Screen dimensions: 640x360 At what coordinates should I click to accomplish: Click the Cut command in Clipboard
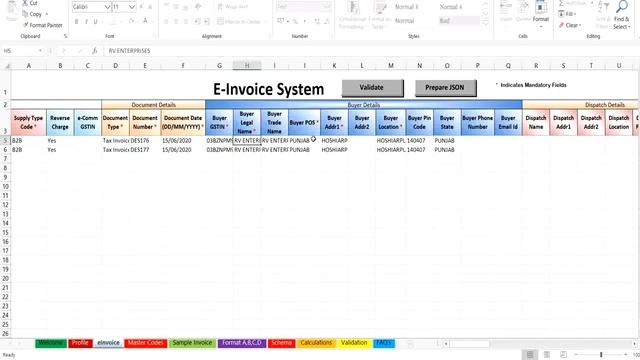pyautogui.click(x=31, y=3)
